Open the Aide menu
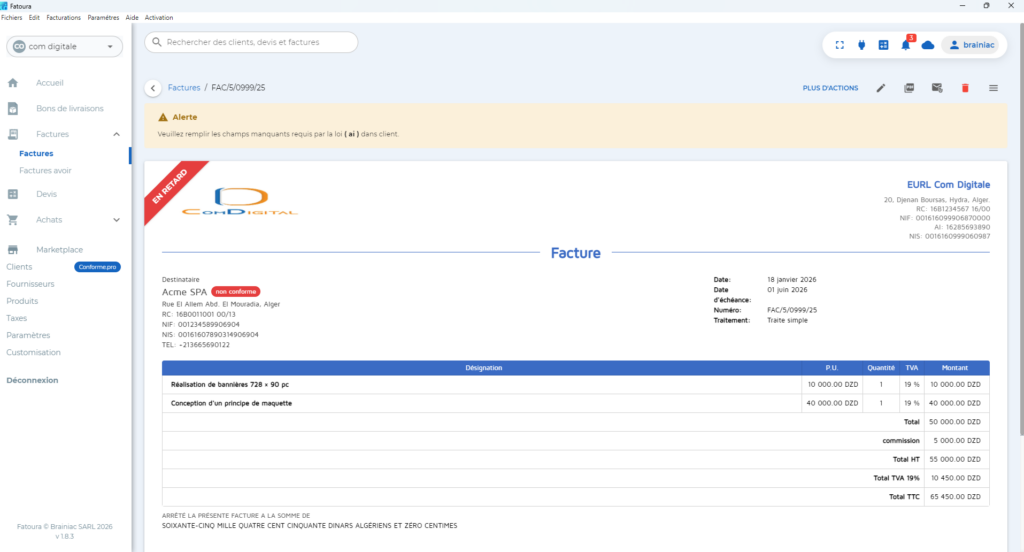The width and height of the screenshot is (1024, 552). (132, 18)
